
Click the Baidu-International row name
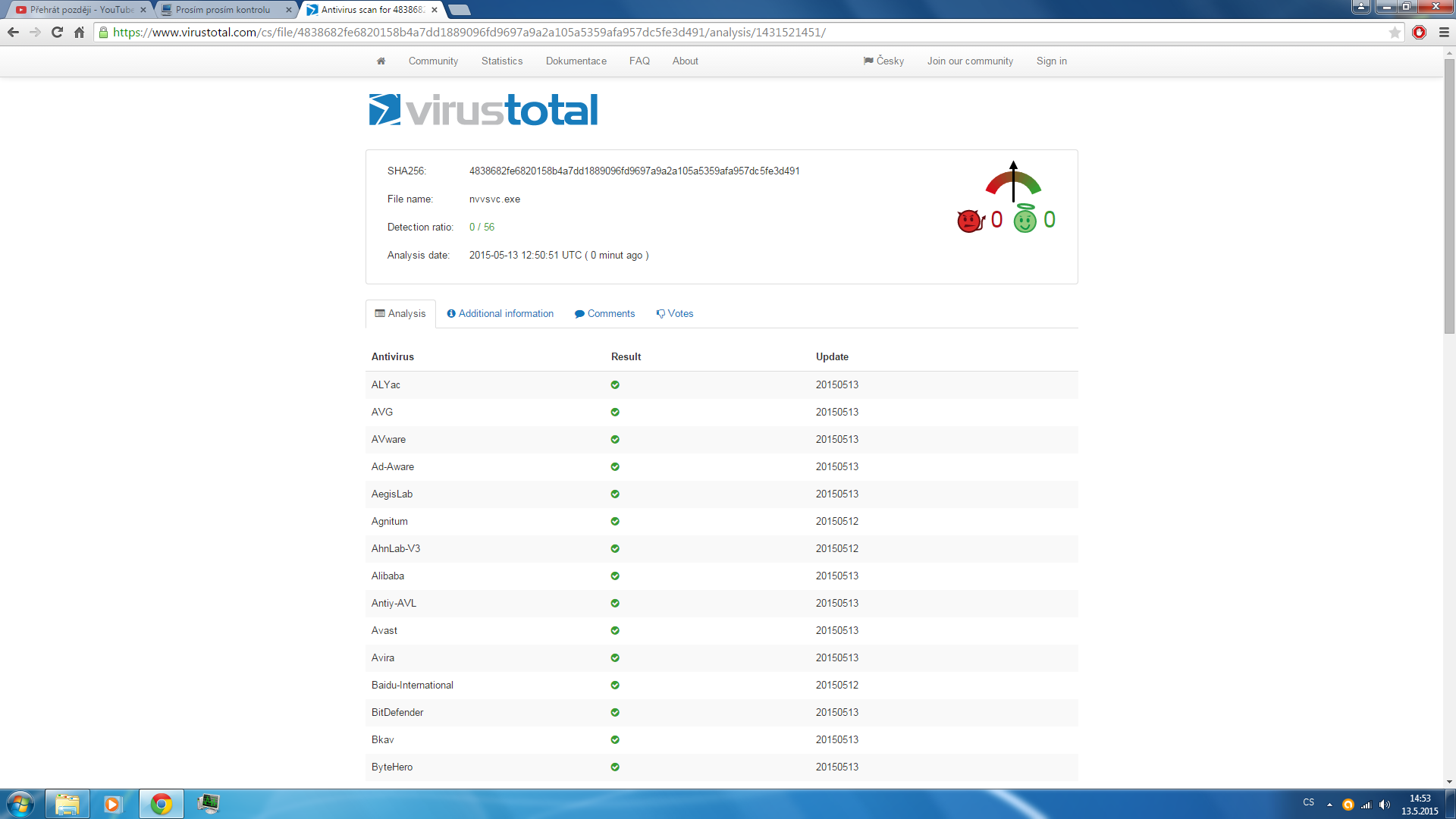pos(413,686)
